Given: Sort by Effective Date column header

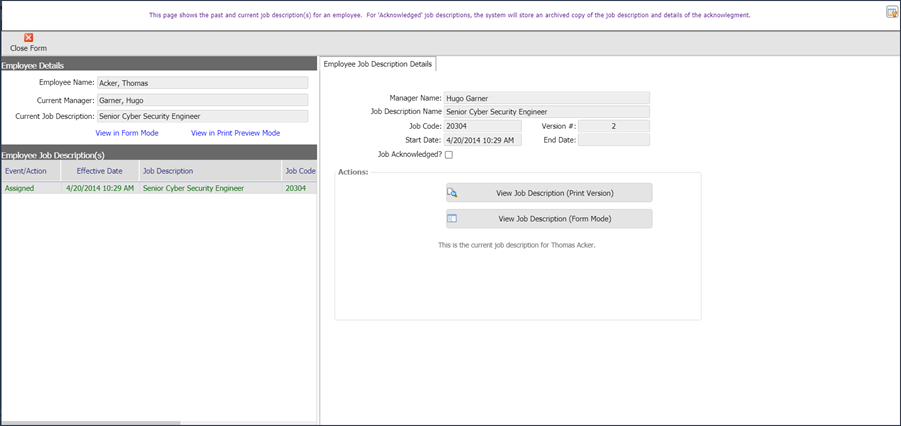Looking at the screenshot, I should coord(99,171).
